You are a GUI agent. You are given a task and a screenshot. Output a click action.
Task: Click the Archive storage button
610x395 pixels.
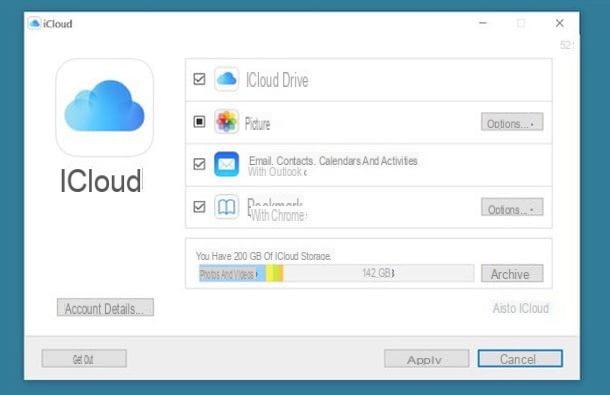click(x=512, y=274)
